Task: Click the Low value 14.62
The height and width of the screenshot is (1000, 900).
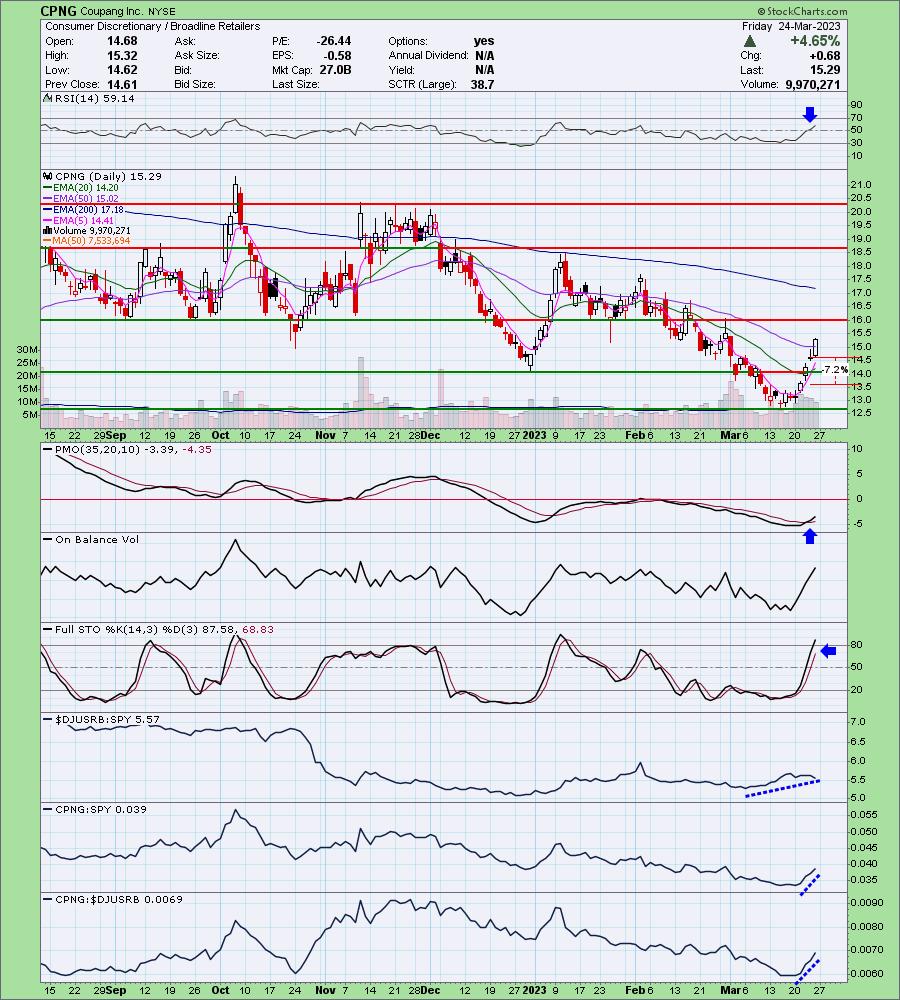Action: 122,70
